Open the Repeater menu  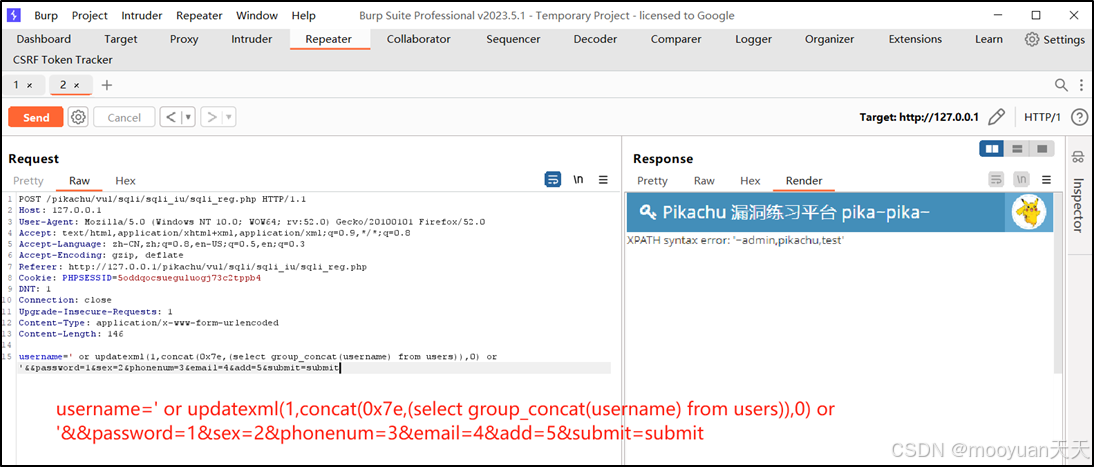198,15
